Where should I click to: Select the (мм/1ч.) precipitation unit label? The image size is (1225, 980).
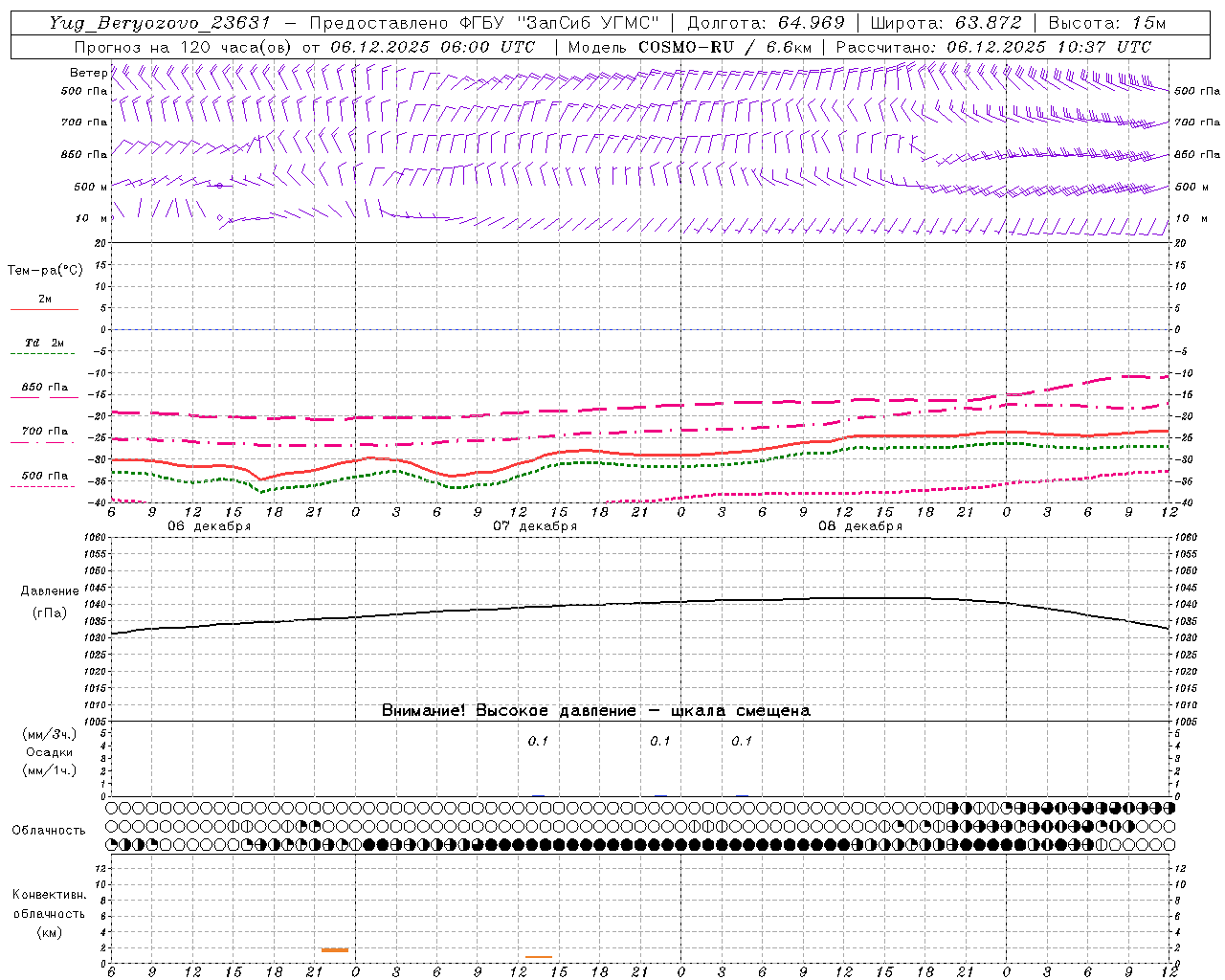pyautogui.click(x=49, y=770)
